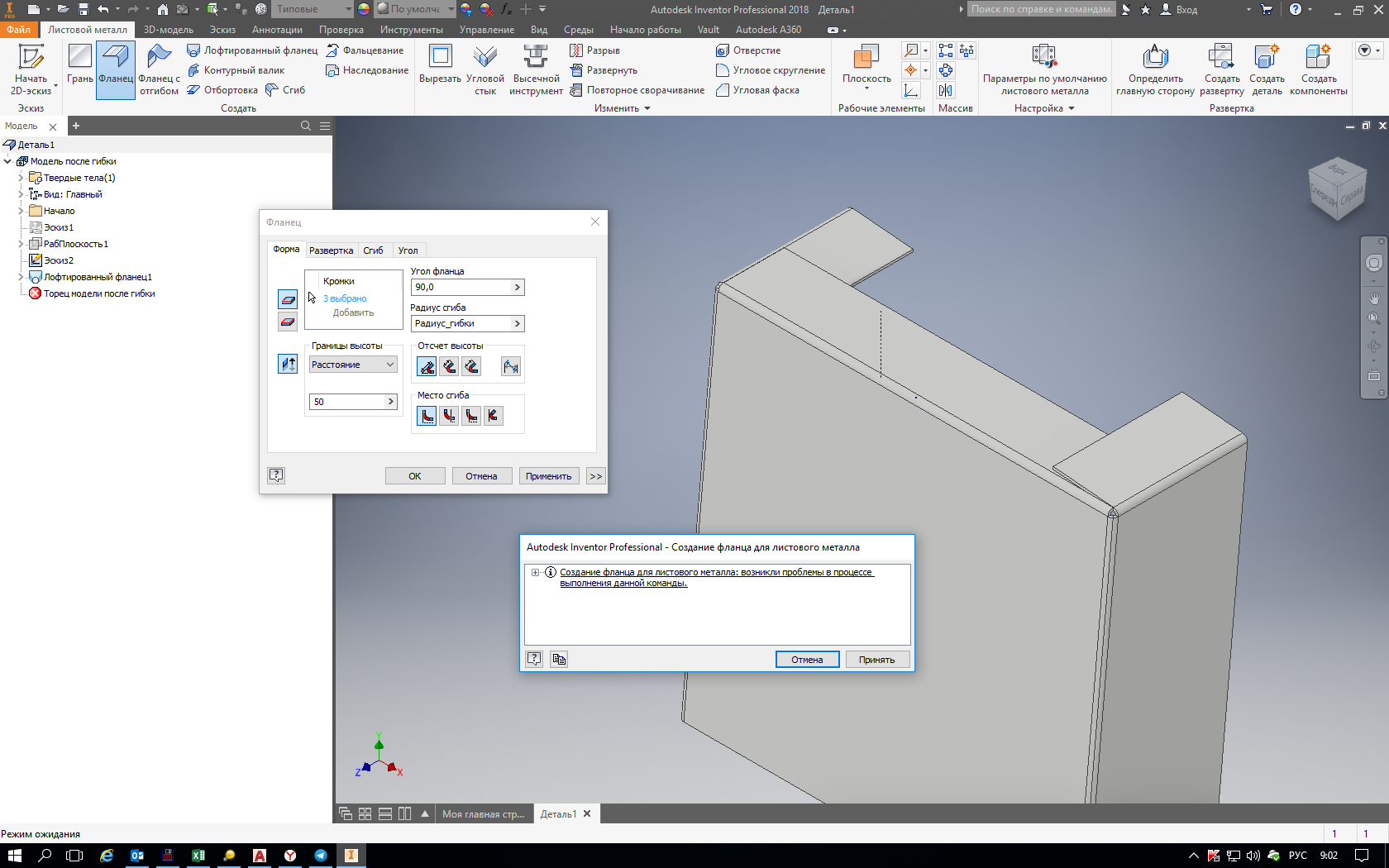Click the Развернуть ribbon tool
This screenshot has height=868, width=1389.
pos(604,70)
